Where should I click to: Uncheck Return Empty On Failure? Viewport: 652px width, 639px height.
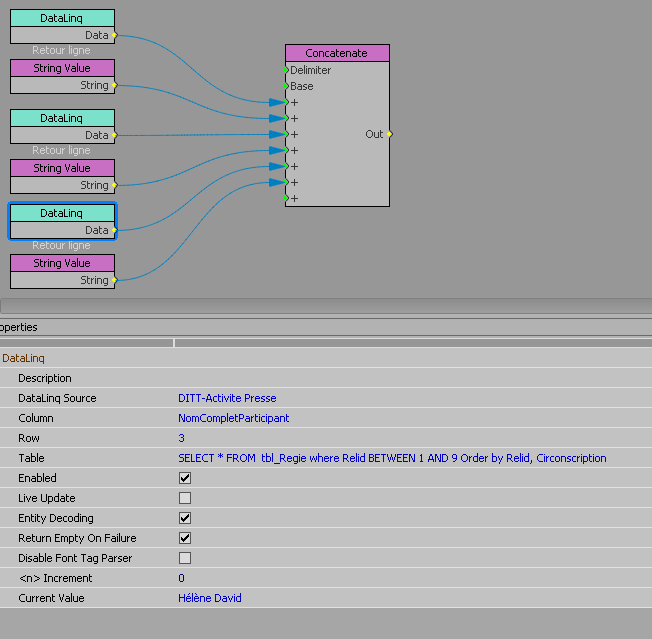185,538
